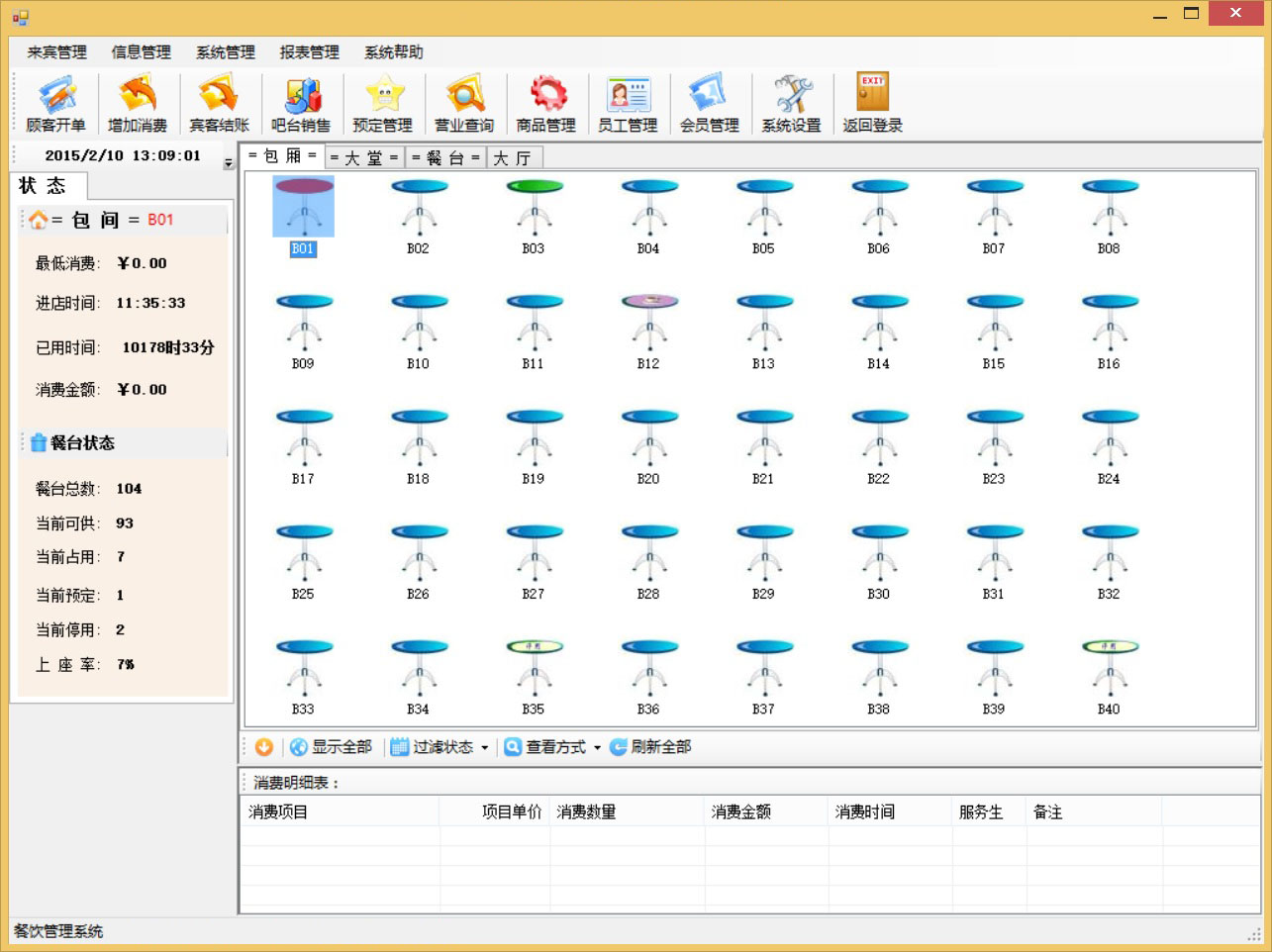The image size is (1272, 952).
Task: Switch to the 大堂 tab
Action: 362,156
